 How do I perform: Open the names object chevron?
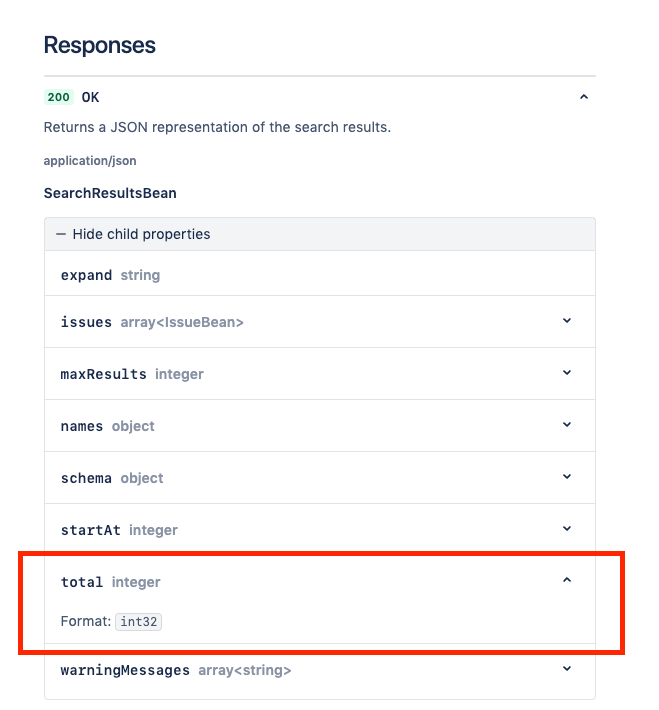(x=567, y=425)
